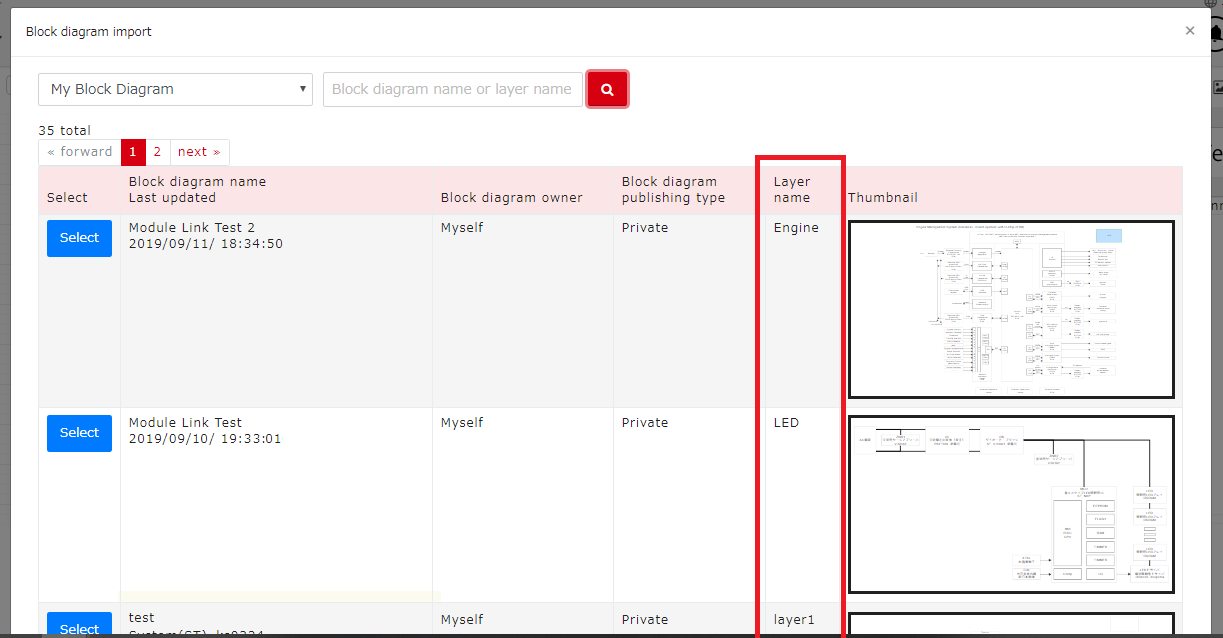Select the Module Link Test diagram
The height and width of the screenshot is (638, 1223).
(x=79, y=433)
